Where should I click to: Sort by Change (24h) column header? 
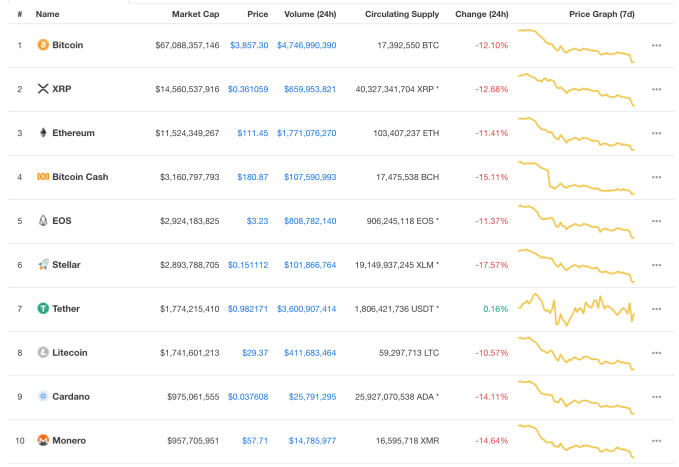point(480,15)
